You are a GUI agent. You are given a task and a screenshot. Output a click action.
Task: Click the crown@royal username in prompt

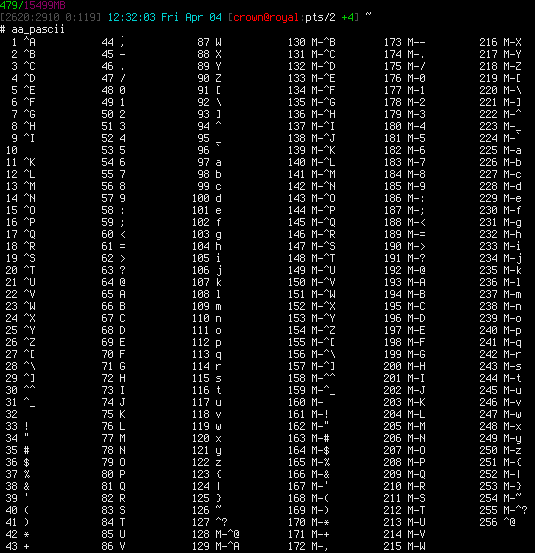[266, 17]
